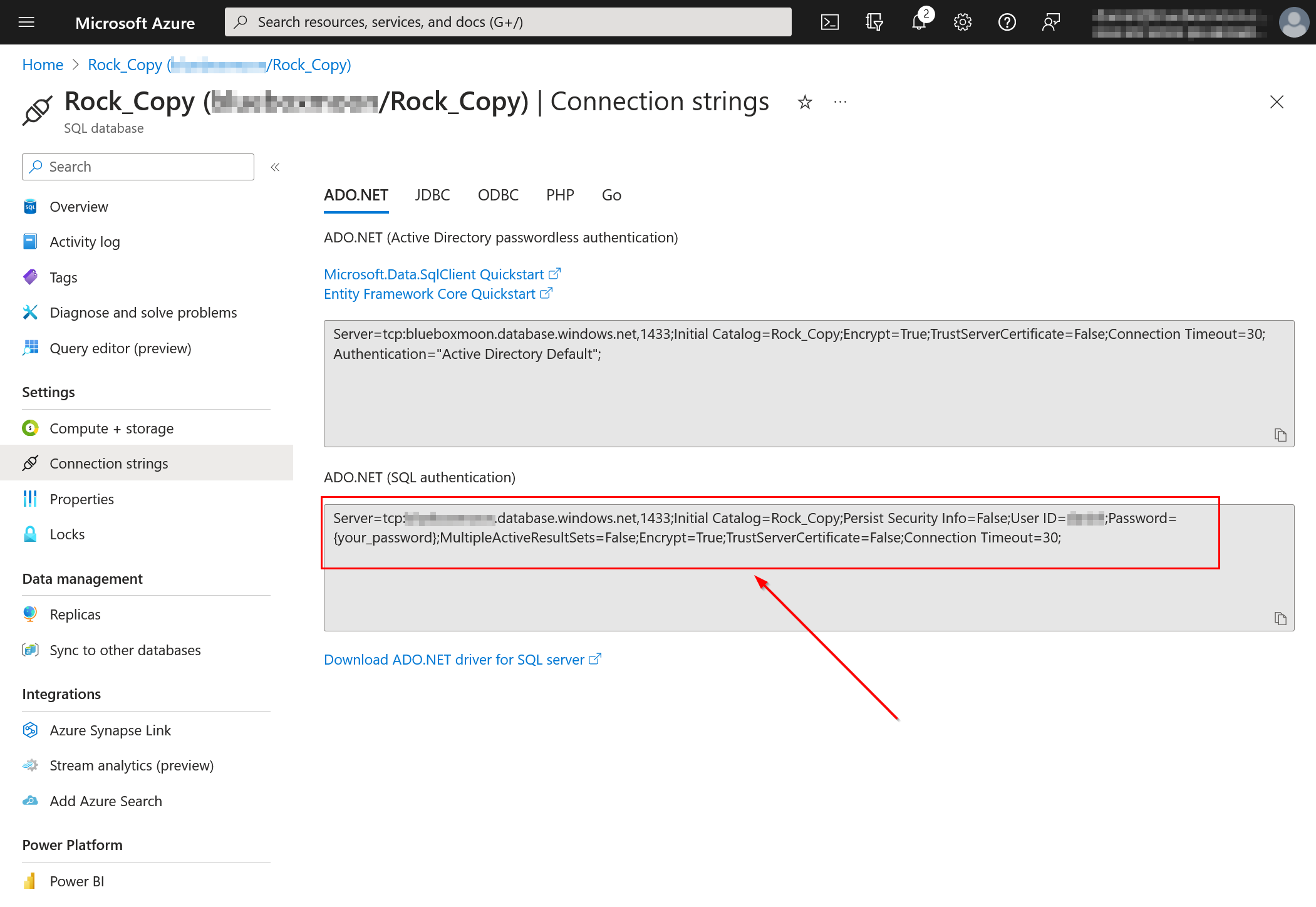Copy Active Directory passwordless connection string
Viewport: 1316px width, 907px height.
pyautogui.click(x=1280, y=435)
